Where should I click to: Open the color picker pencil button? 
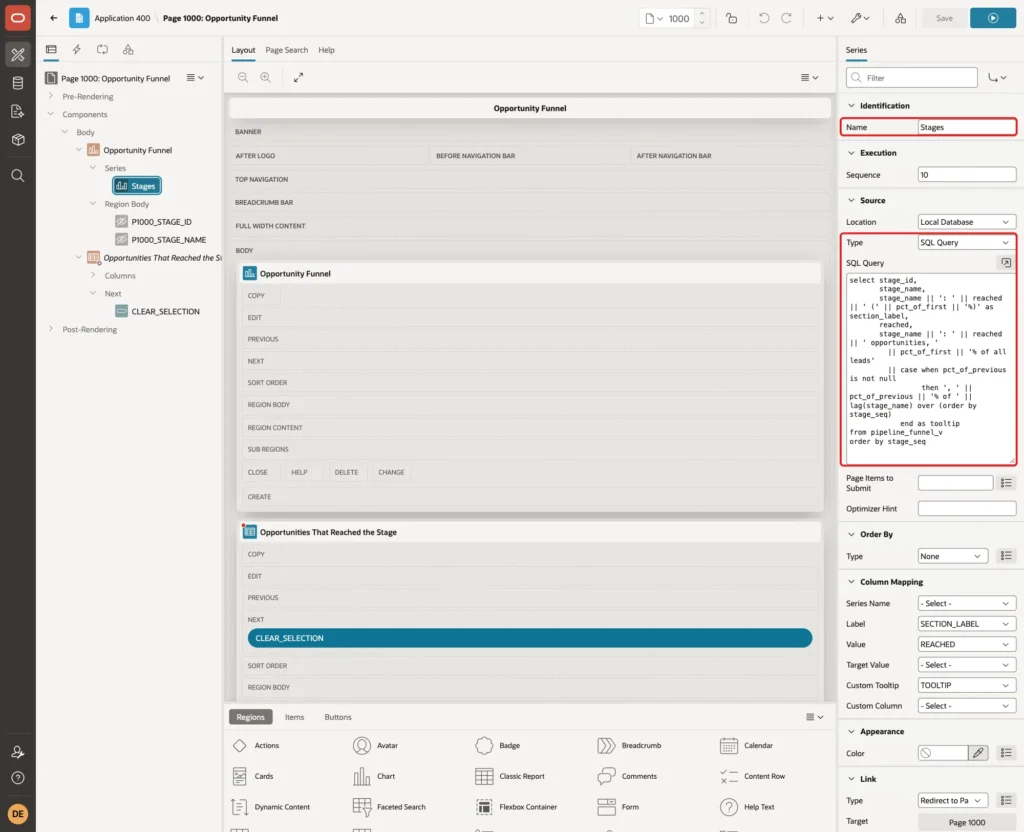978,753
